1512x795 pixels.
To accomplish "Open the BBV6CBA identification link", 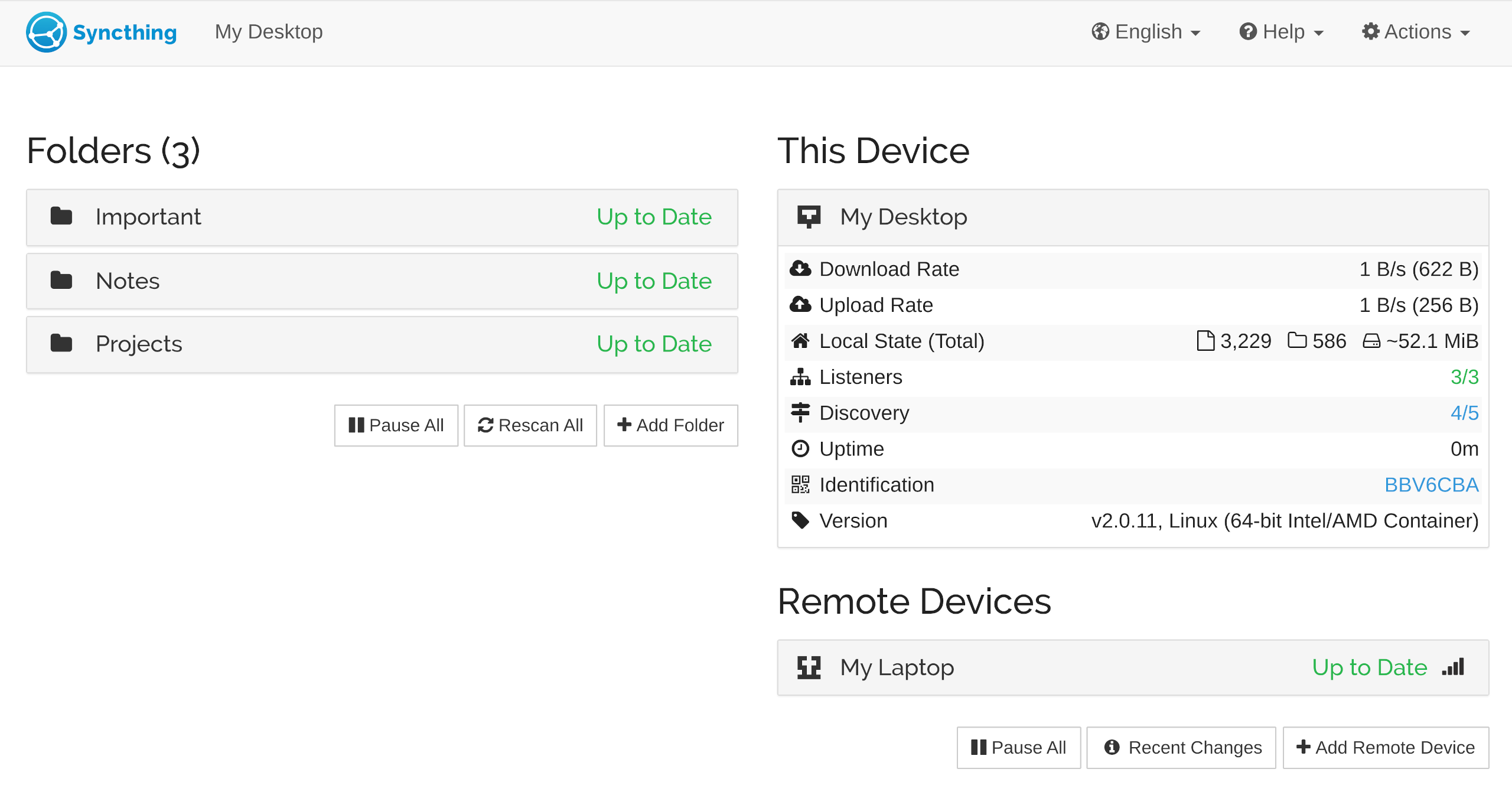I will 1432,484.
